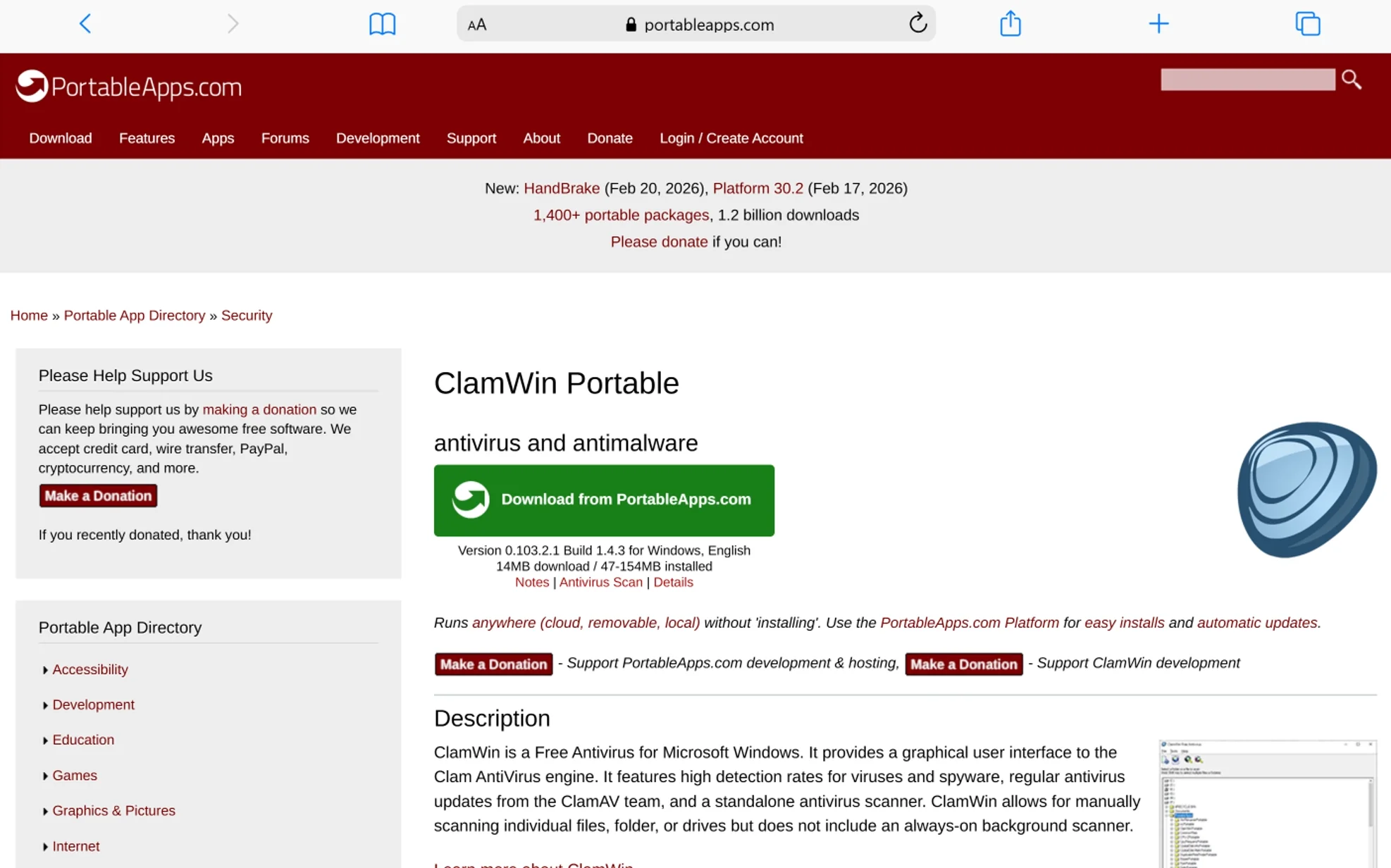Show all tabs overview icon

point(1308,24)
